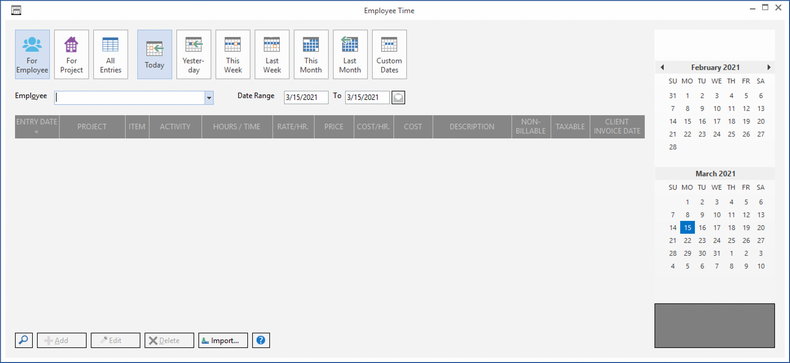Filter entries to Last Month
Image resolution: width=790 pixels, height=363 pixels.
[350, 54]
